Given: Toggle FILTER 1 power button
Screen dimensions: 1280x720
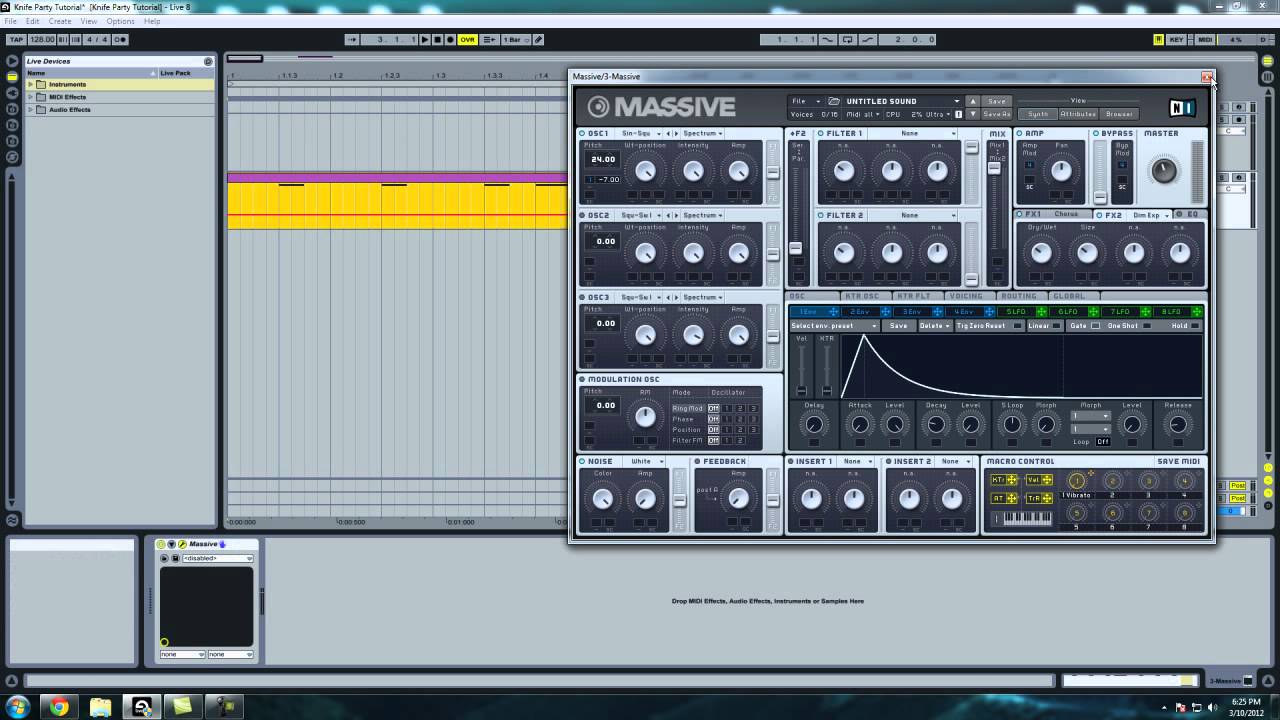Looking at the screenshot, I should 821,133.
